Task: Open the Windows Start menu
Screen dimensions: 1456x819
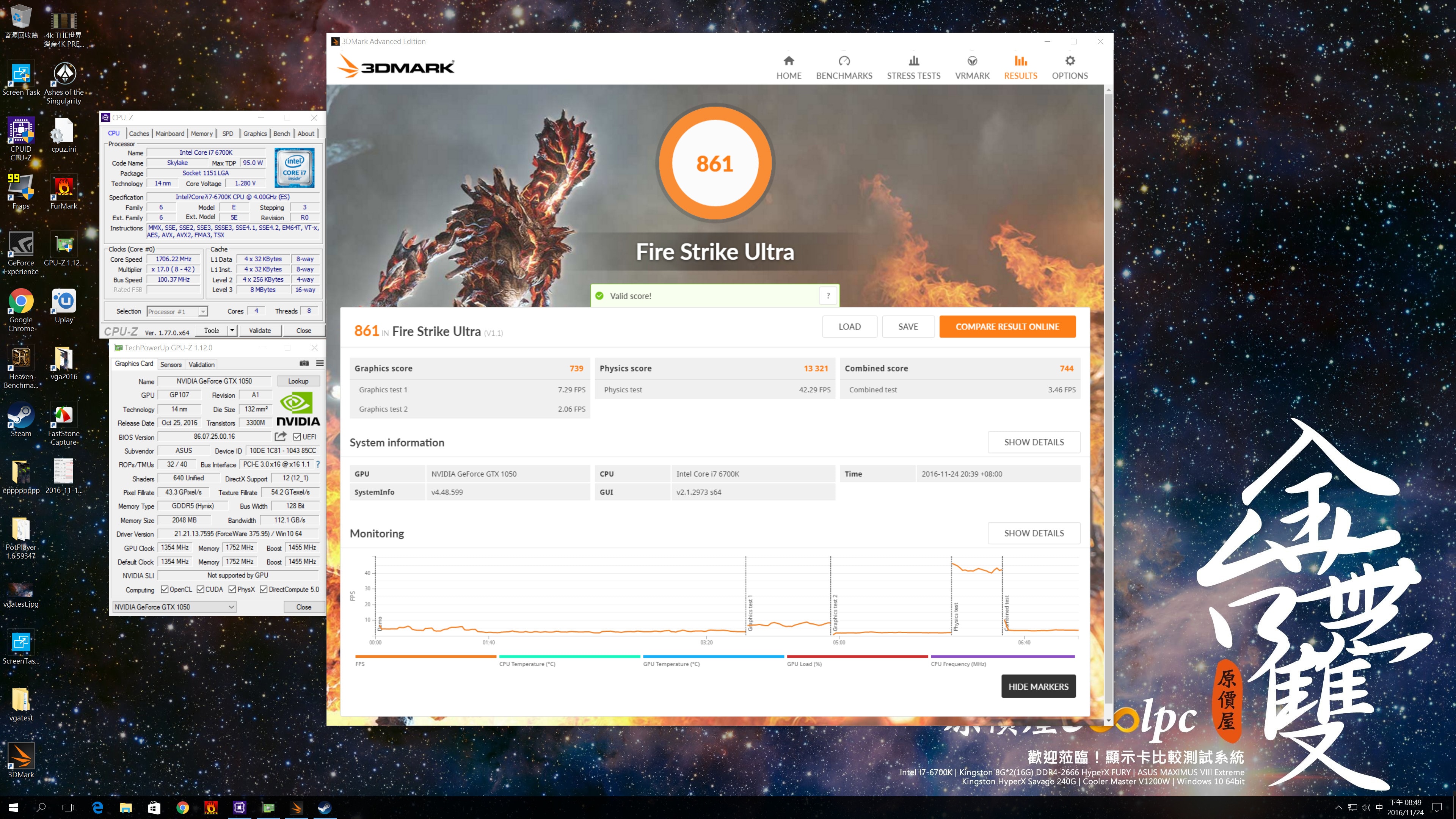Action: [x=14, y=808]
